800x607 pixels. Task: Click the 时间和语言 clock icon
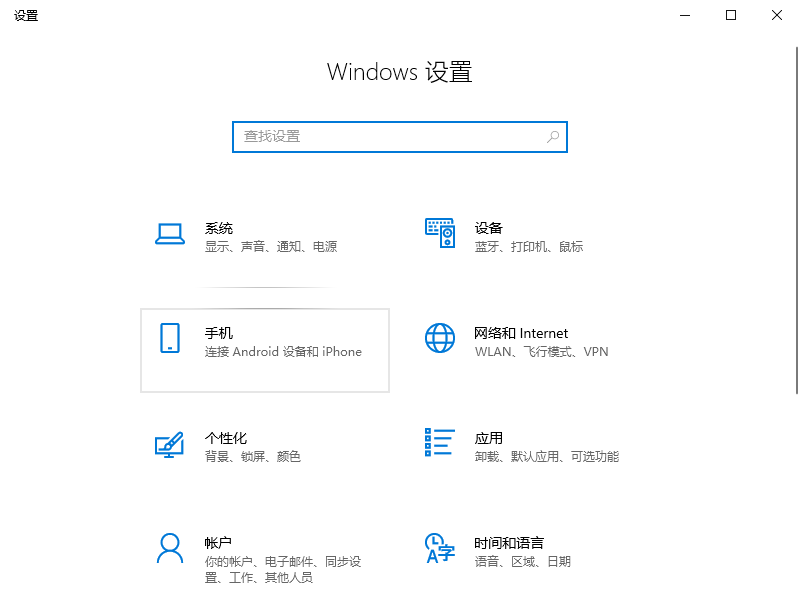(x=439, y=549)
